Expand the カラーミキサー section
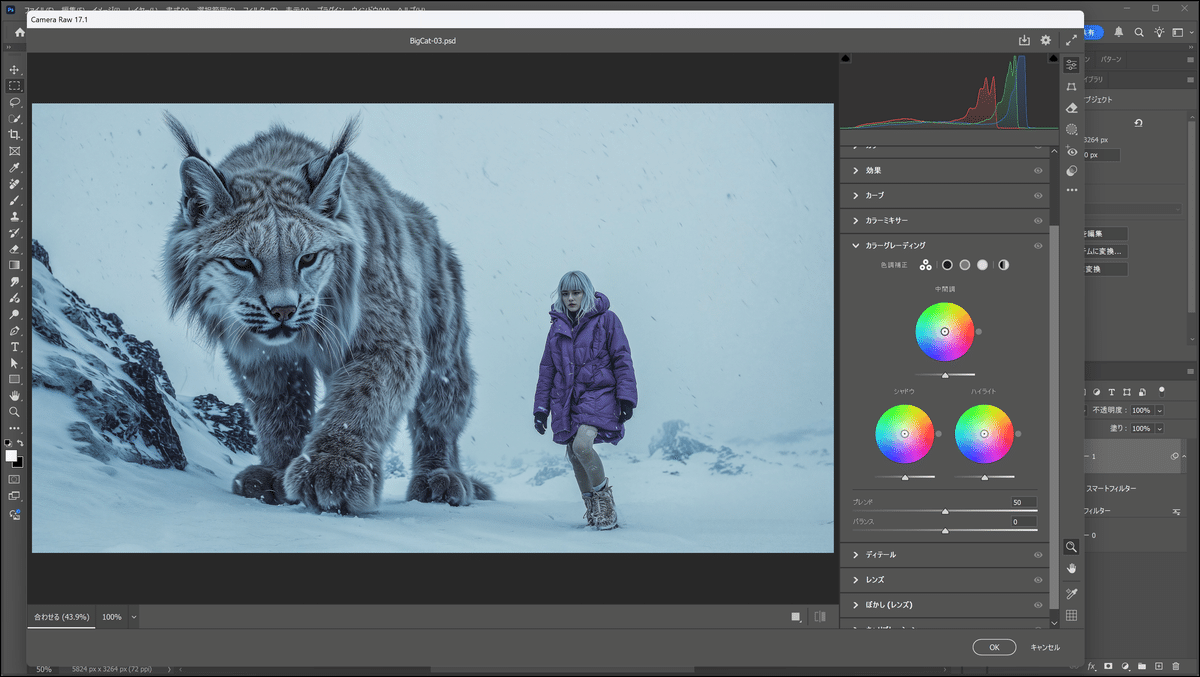The height and width of the screenshot is (677, 1200). click(x=855, y=220)
